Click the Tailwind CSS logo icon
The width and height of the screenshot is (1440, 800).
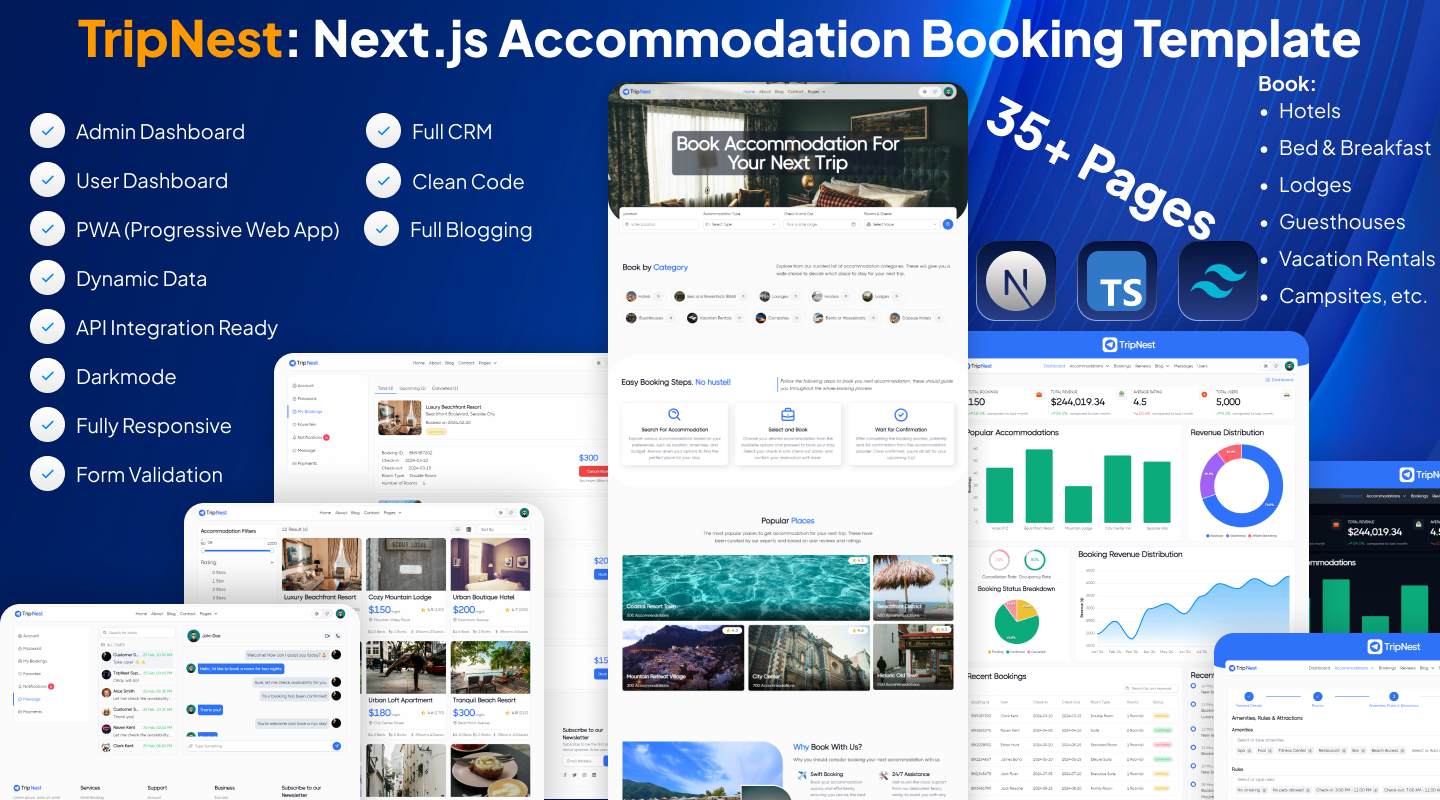pyautogui.click(x=1218, y=281)
